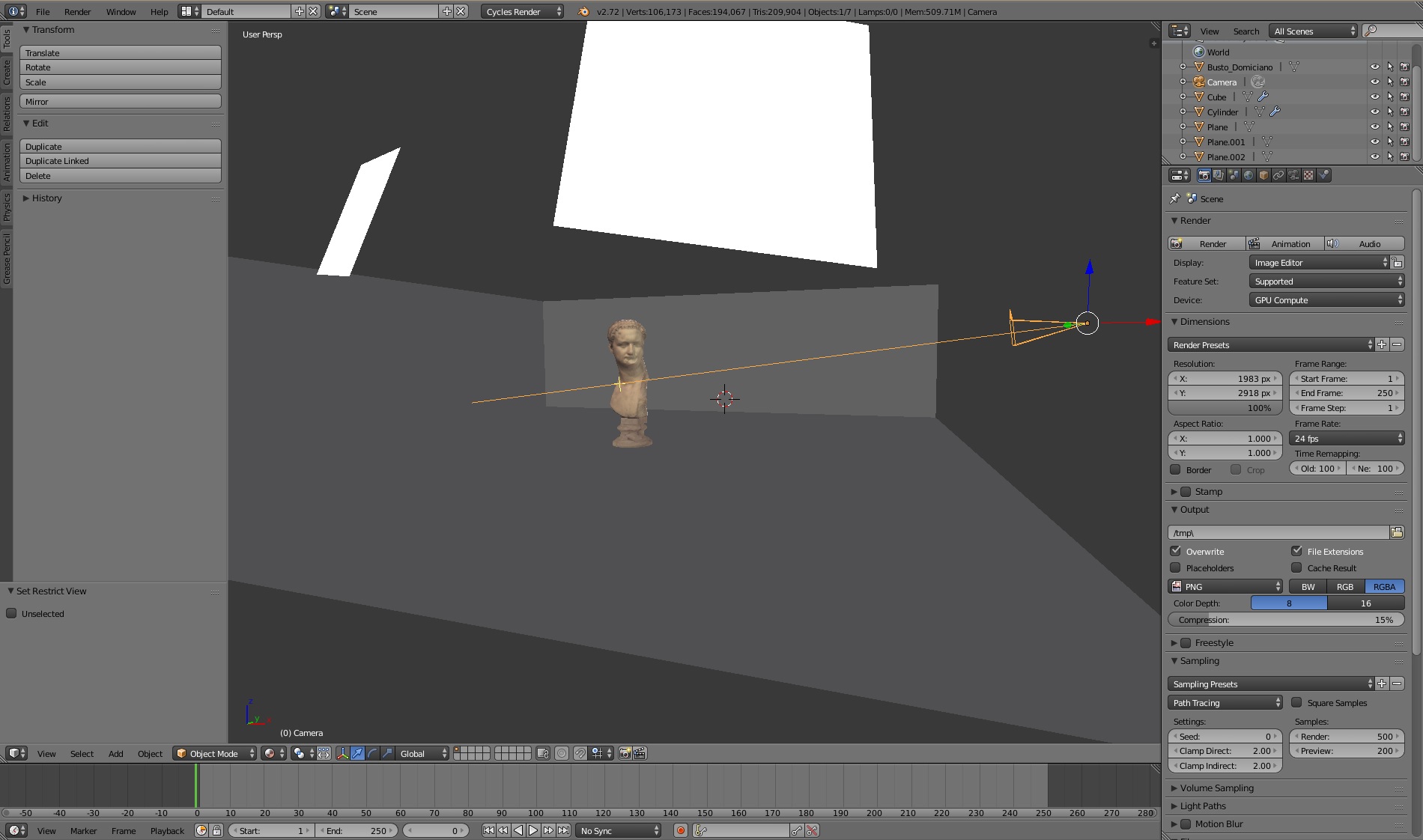
Task: Click the PNG Compression slider
Action: coord(1285,620)
